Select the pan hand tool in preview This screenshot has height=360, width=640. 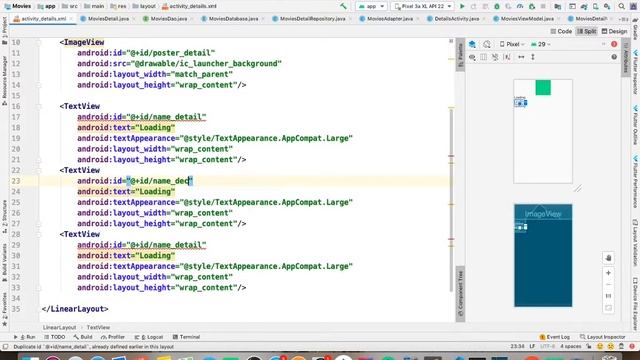click(x=608, y=258)
